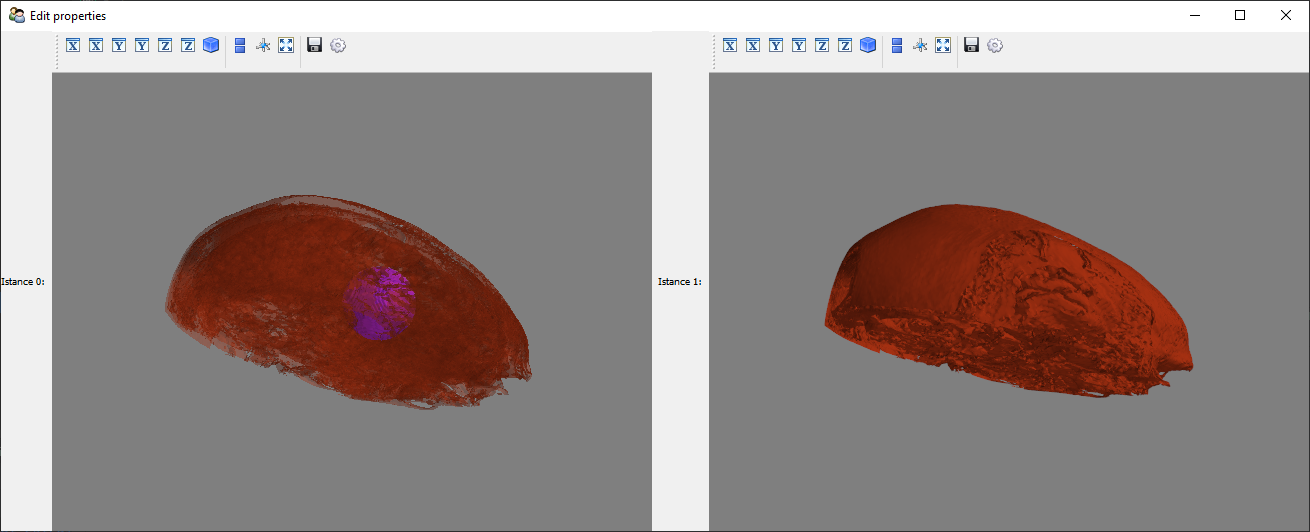Toggle the axes orientation icon in Istance 0 toolbar

click(x=263, y=45)
